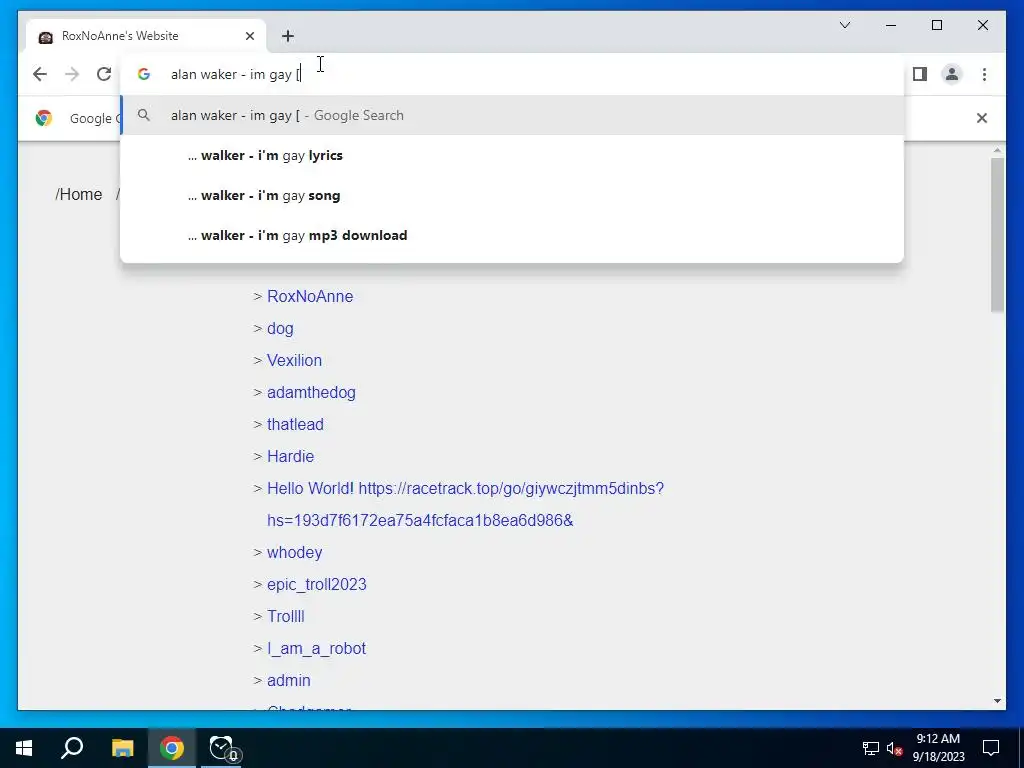This screenshot has width=1024, height=768.
Task: Click the page vertical scrollbar thumb
Action: (x=997, y=234)
